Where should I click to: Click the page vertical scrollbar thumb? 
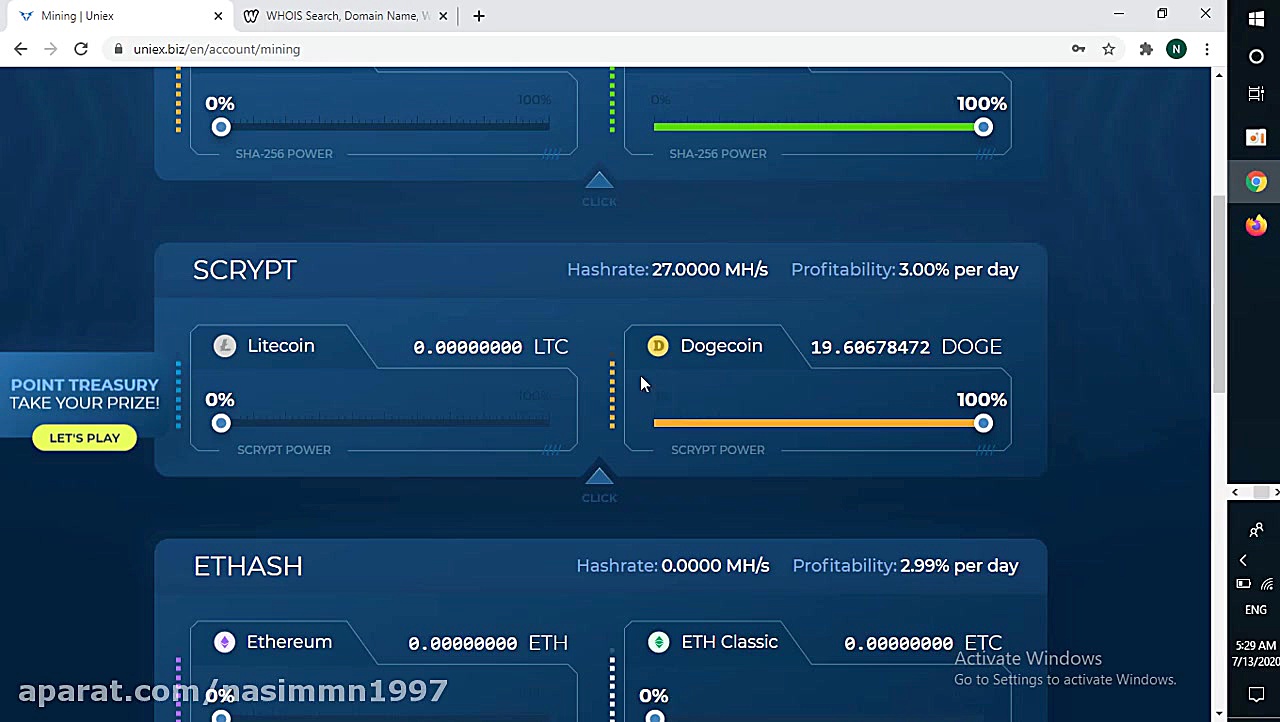pos(1219,293)
